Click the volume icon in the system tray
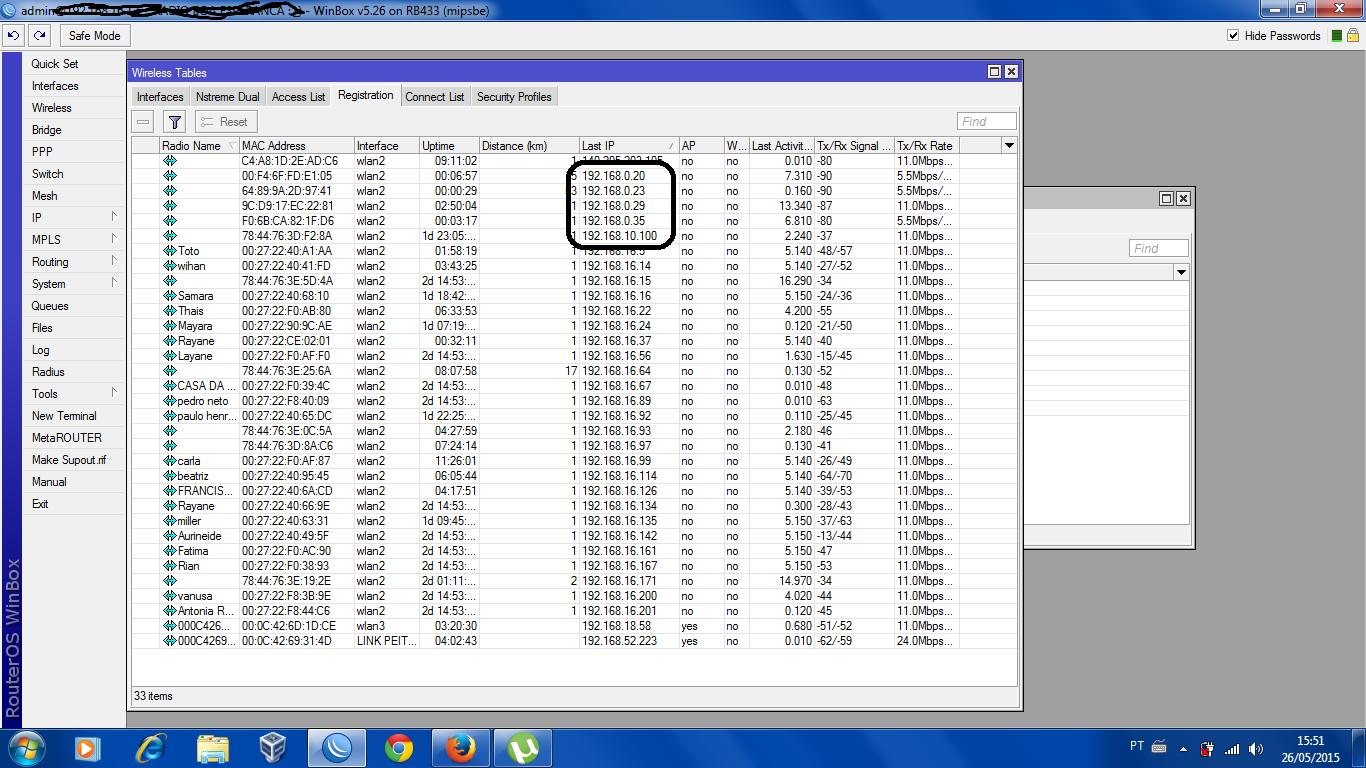Screen dimensions: 1366x768 1254,748
